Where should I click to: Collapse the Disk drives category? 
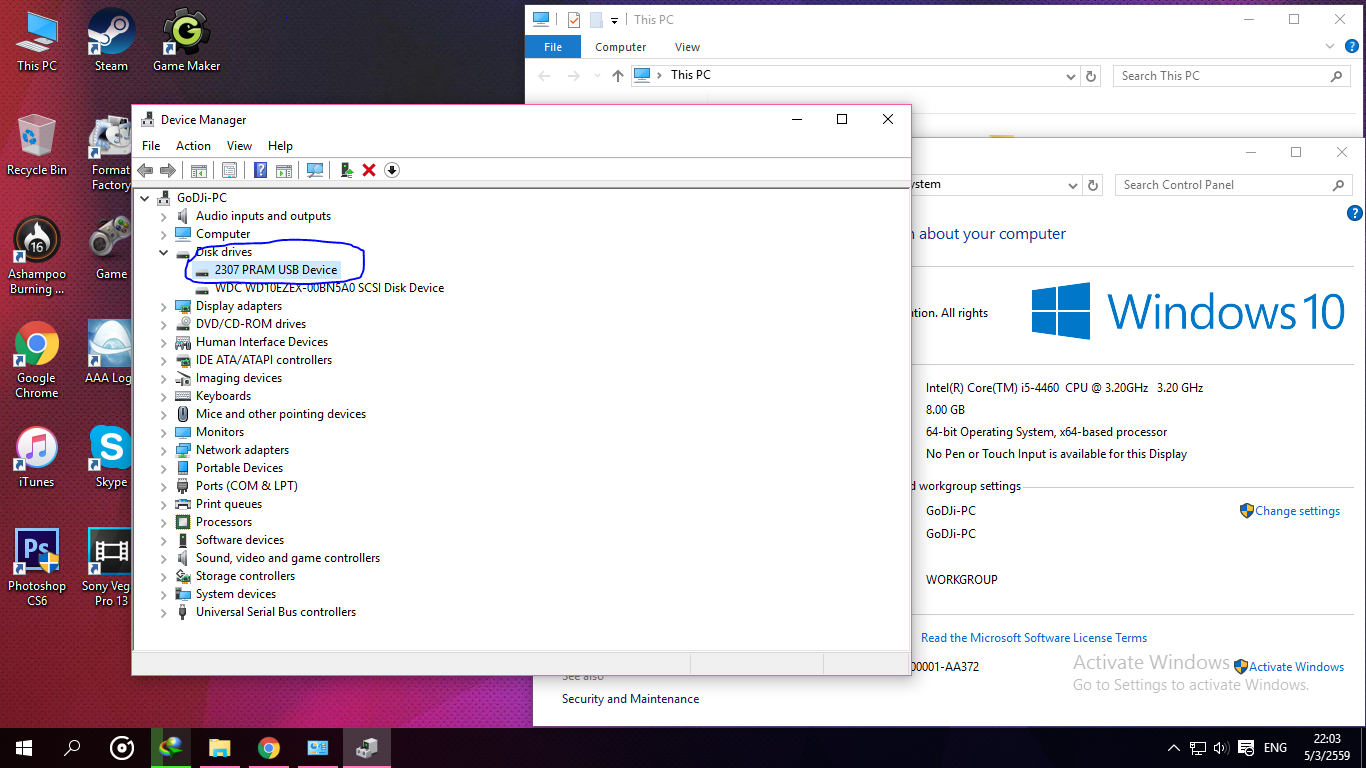(164, 252)
